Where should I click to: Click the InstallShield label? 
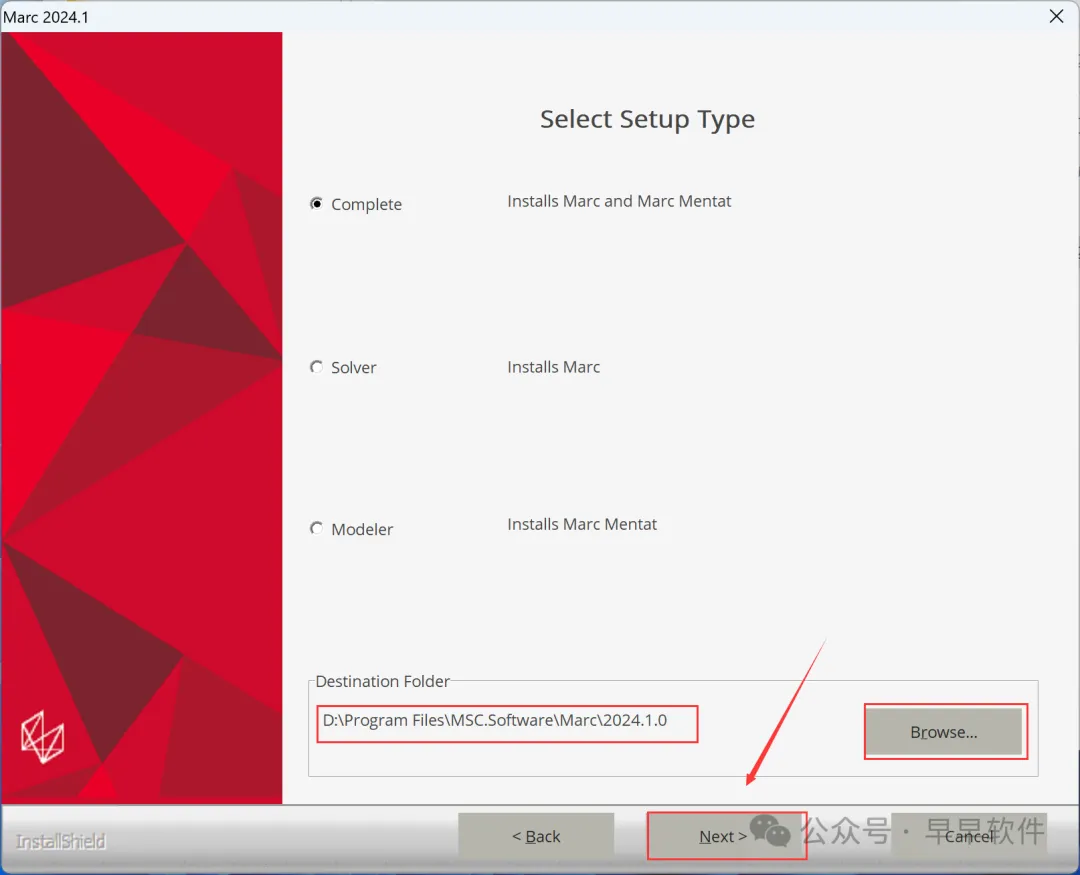pos(61,841)
